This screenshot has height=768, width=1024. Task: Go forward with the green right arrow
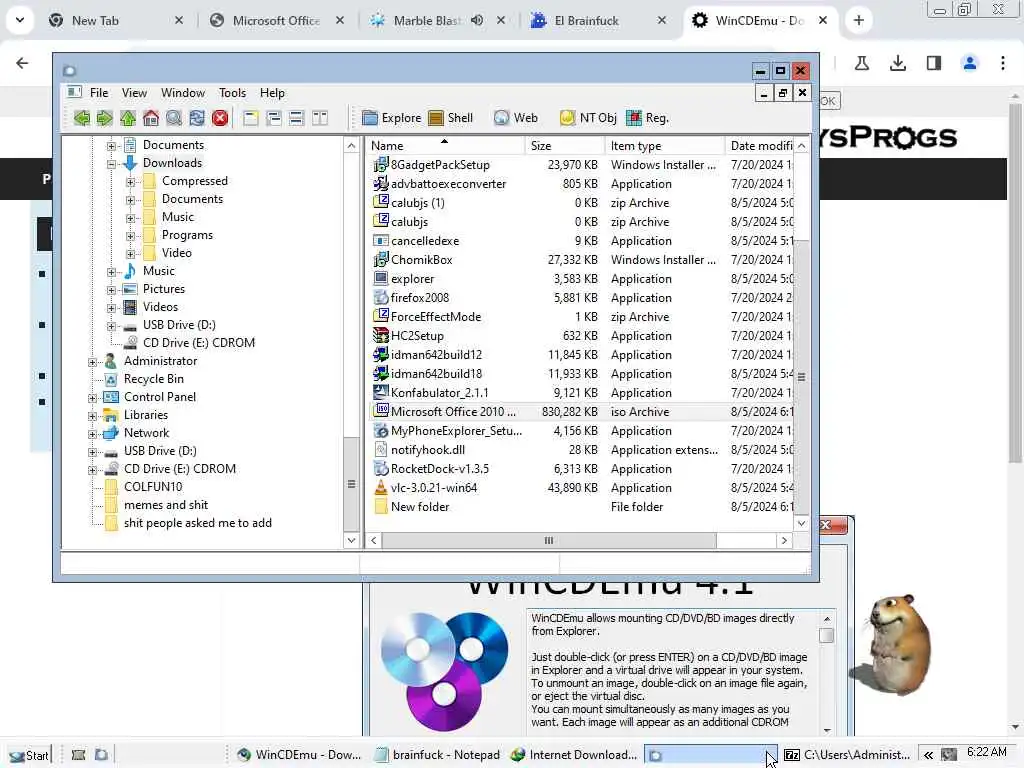click(104, 118)
